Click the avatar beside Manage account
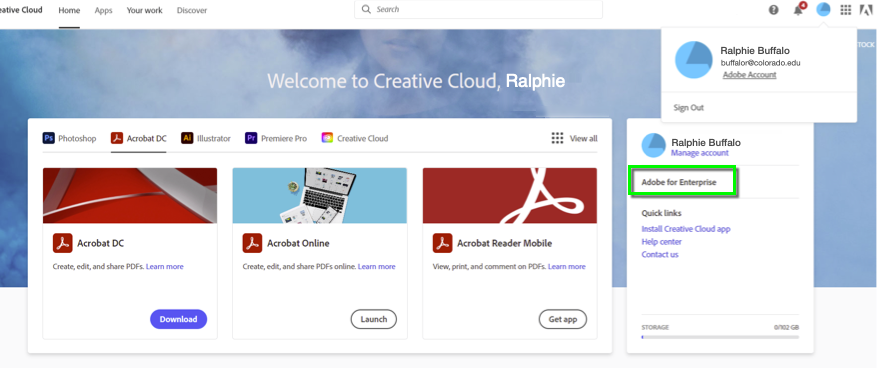 tap(653, 145)
